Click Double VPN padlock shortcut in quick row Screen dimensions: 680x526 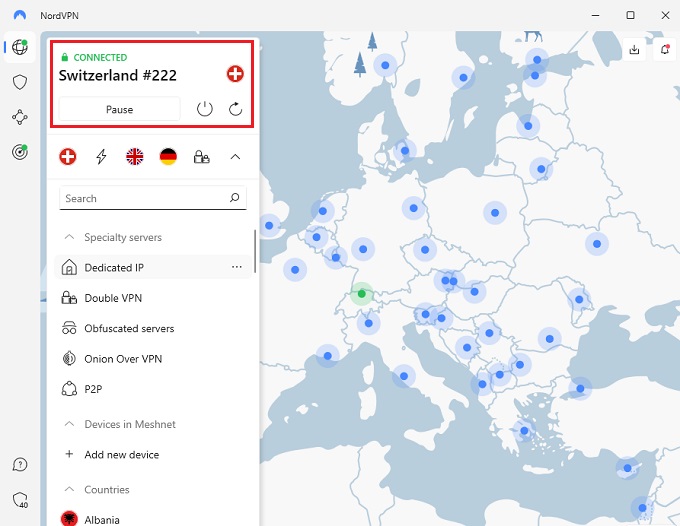point(202,157)
